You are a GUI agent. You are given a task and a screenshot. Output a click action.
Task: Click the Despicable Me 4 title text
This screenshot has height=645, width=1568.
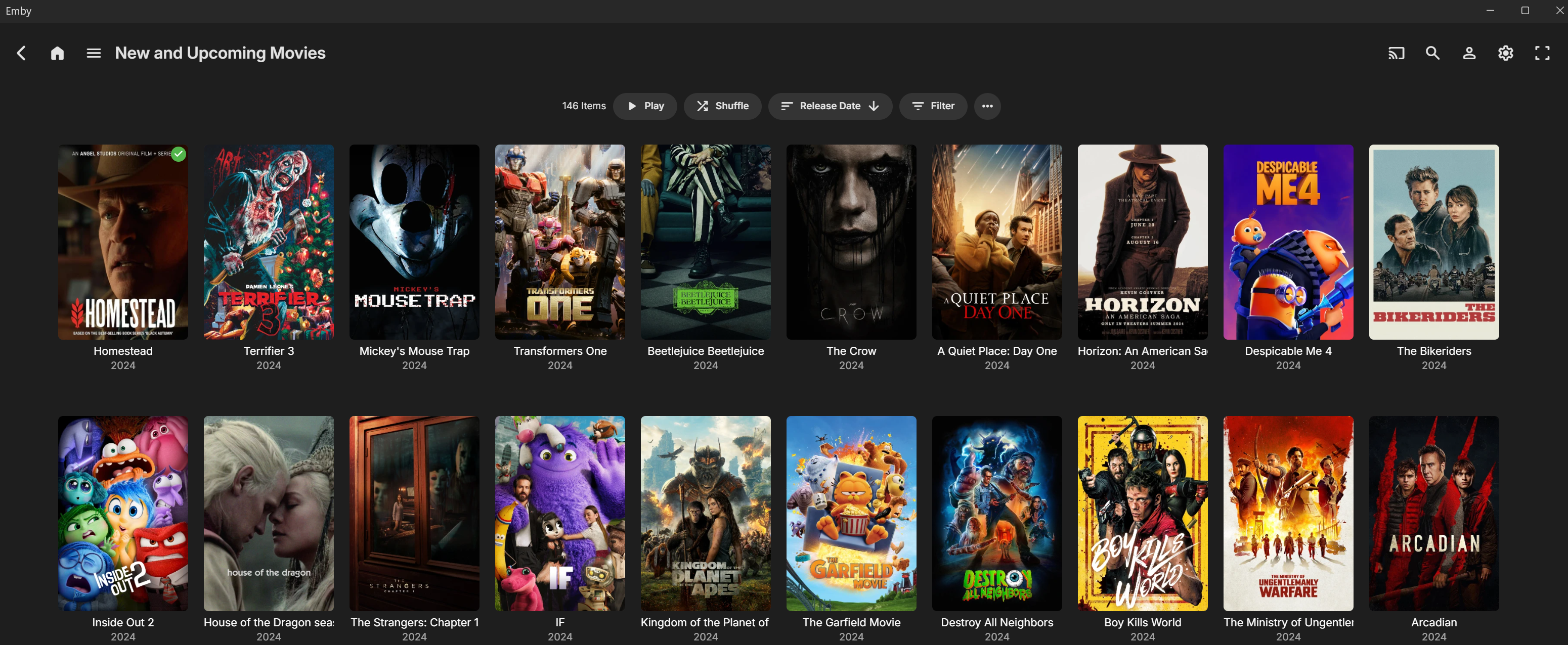coord(1289,351)
